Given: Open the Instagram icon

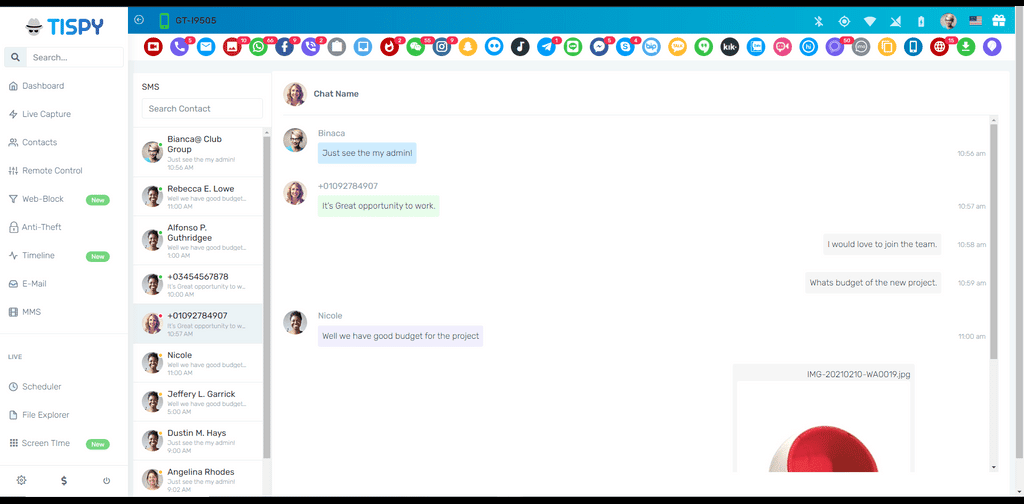Looking at the screenshot, I should tap(442, 46).
